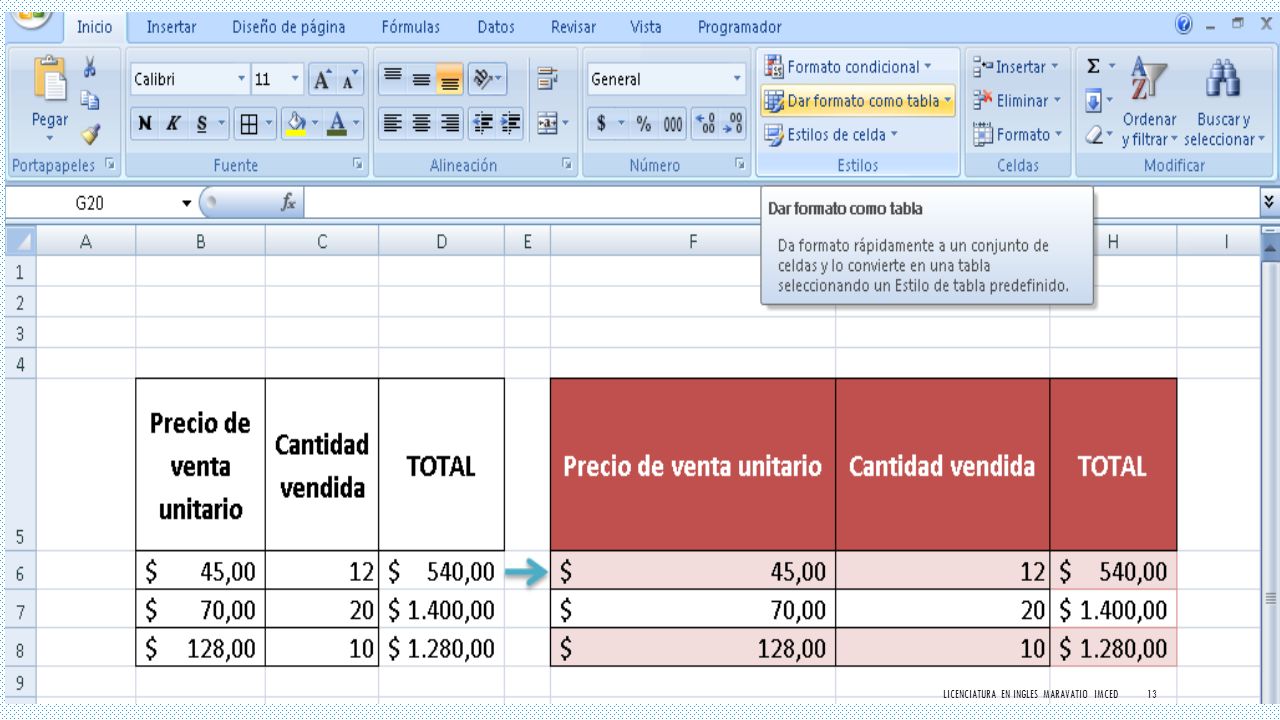Open the text orientation icon
This screenshot has width=1280, height=720.
click(x=482, y=80)
